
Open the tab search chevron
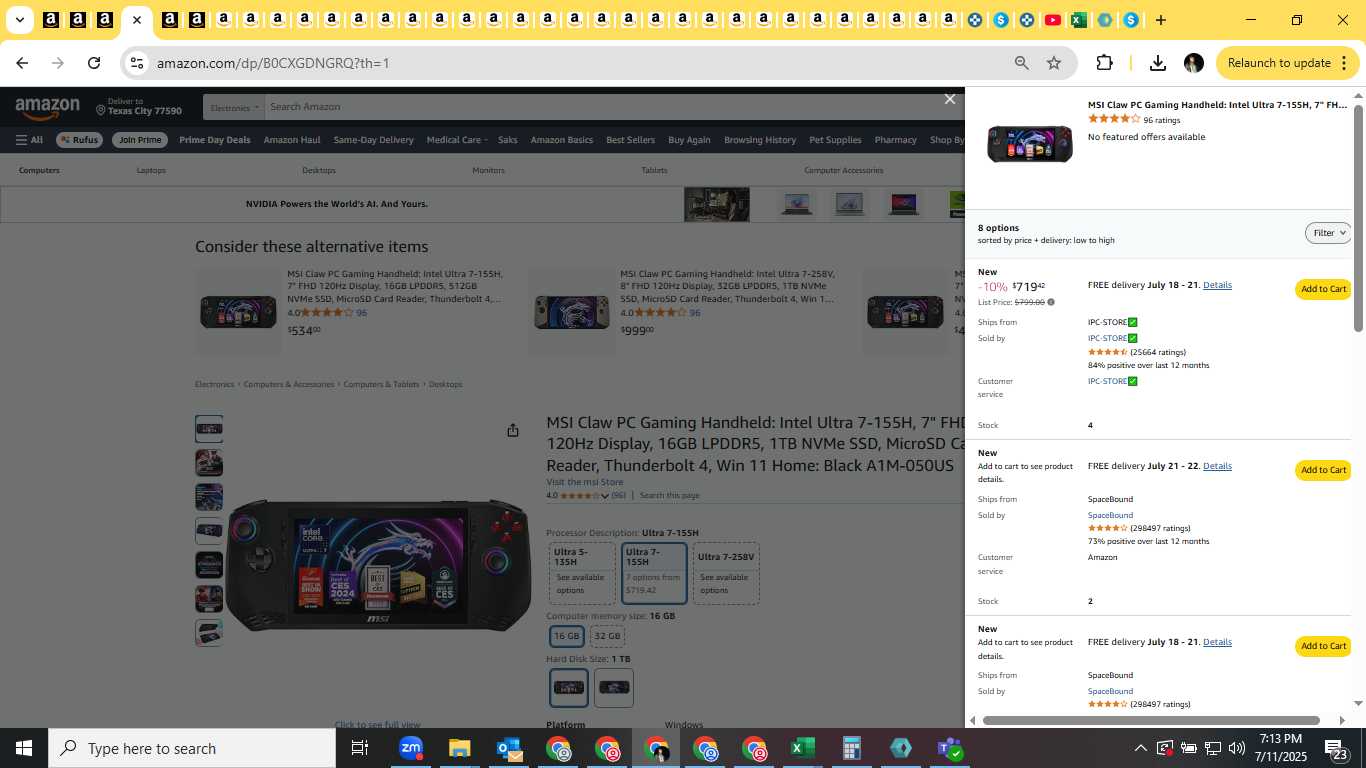[19, 20]
